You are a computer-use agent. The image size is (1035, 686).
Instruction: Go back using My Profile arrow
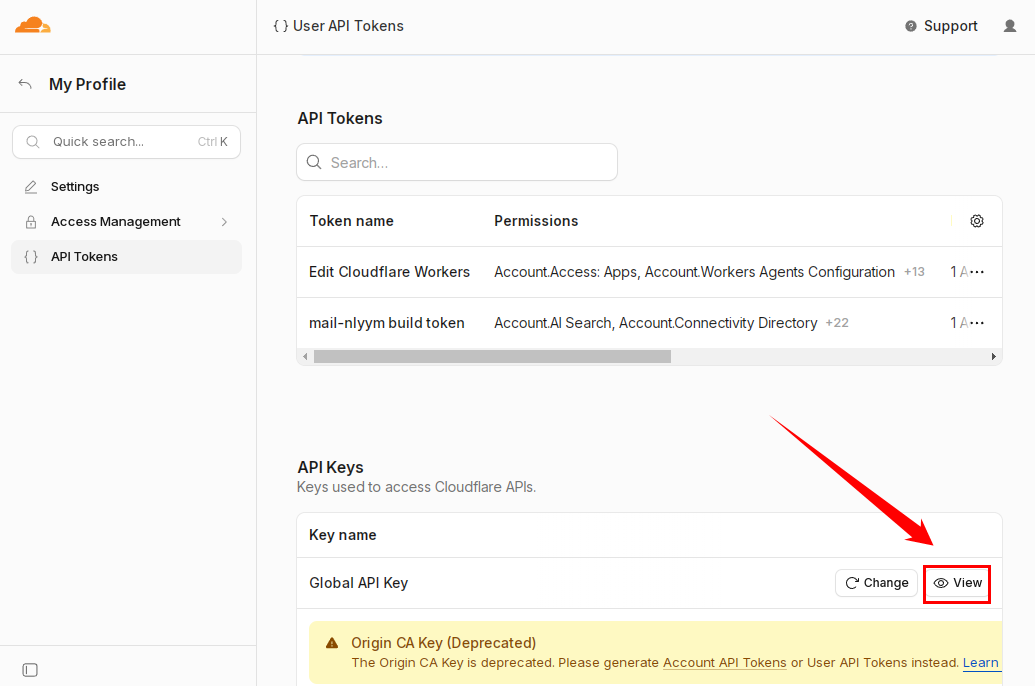pyautogui.click(x=25, y=84)
